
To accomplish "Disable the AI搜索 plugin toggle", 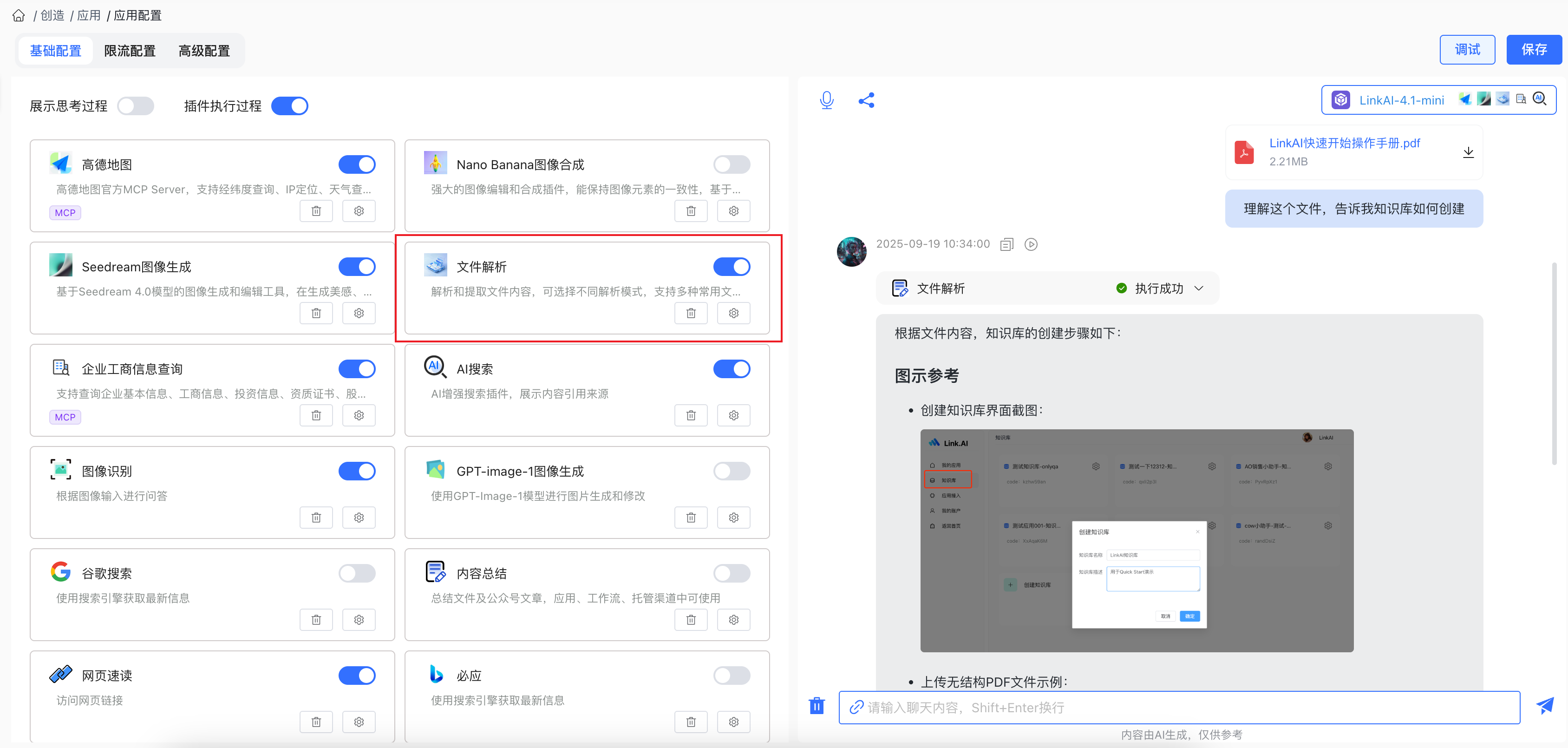I will 732,369.
